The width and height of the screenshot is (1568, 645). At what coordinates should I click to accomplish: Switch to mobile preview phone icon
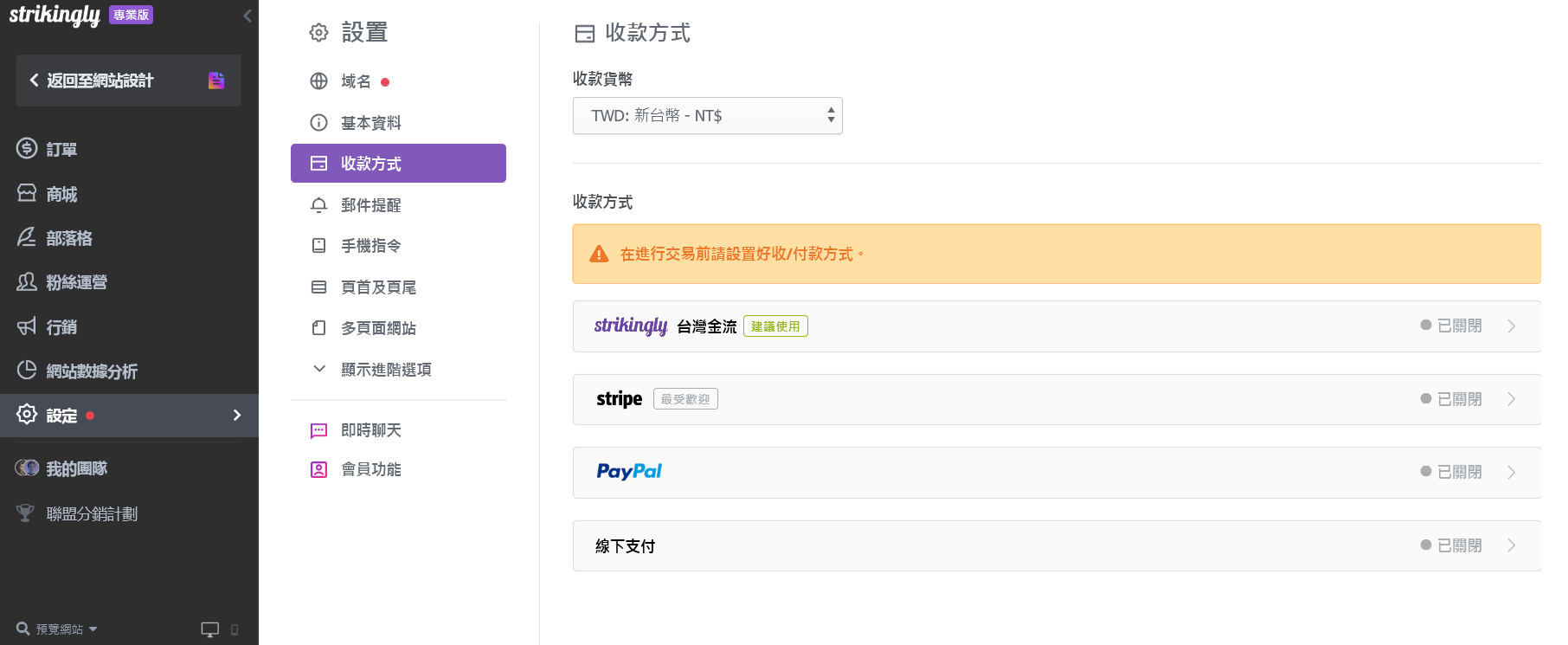[235, 629]
